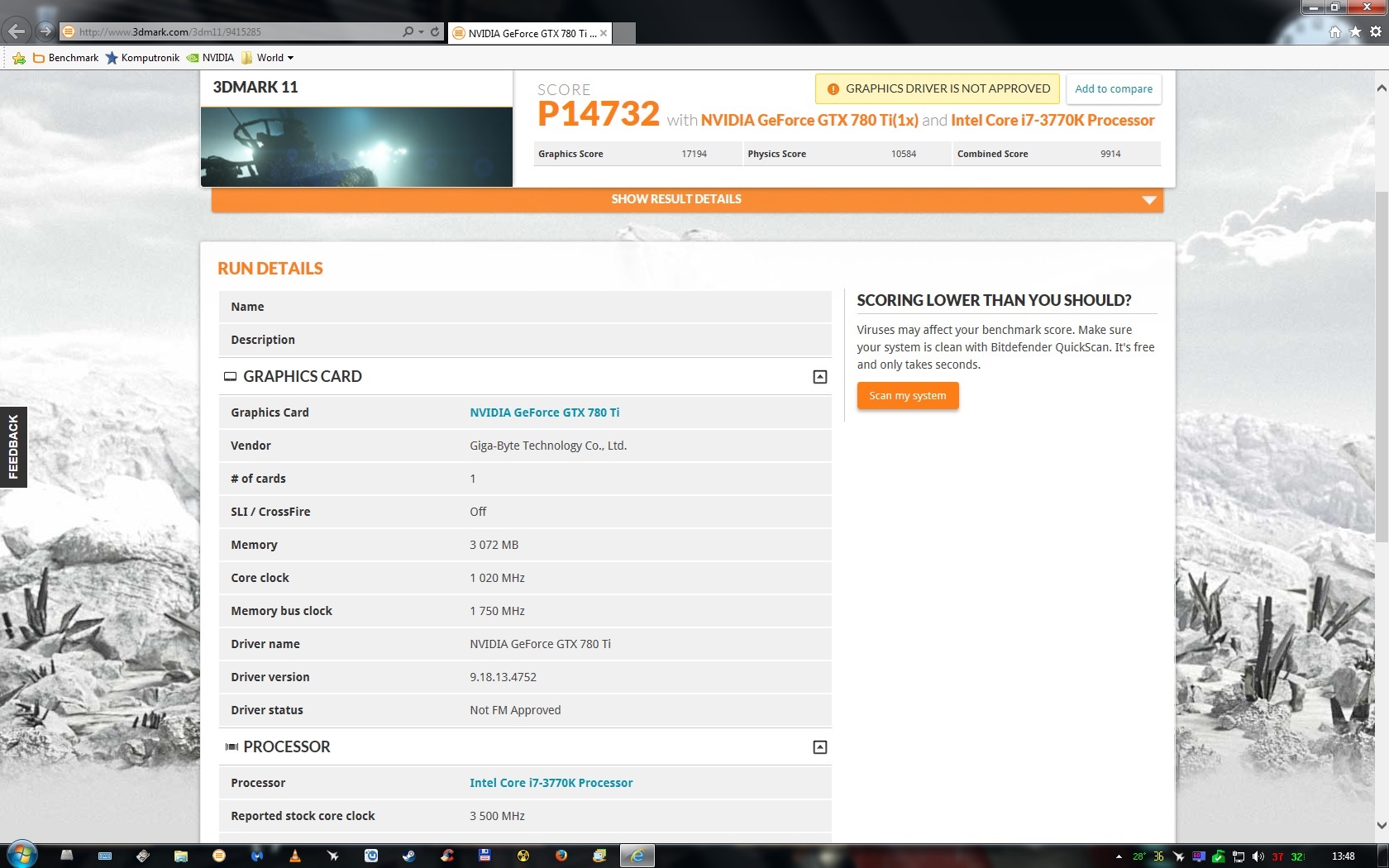Viewport: 1389px width, 868px height.
Task: Open the yellow radiation symbol taskbar icon
Action: coord(523,856)
